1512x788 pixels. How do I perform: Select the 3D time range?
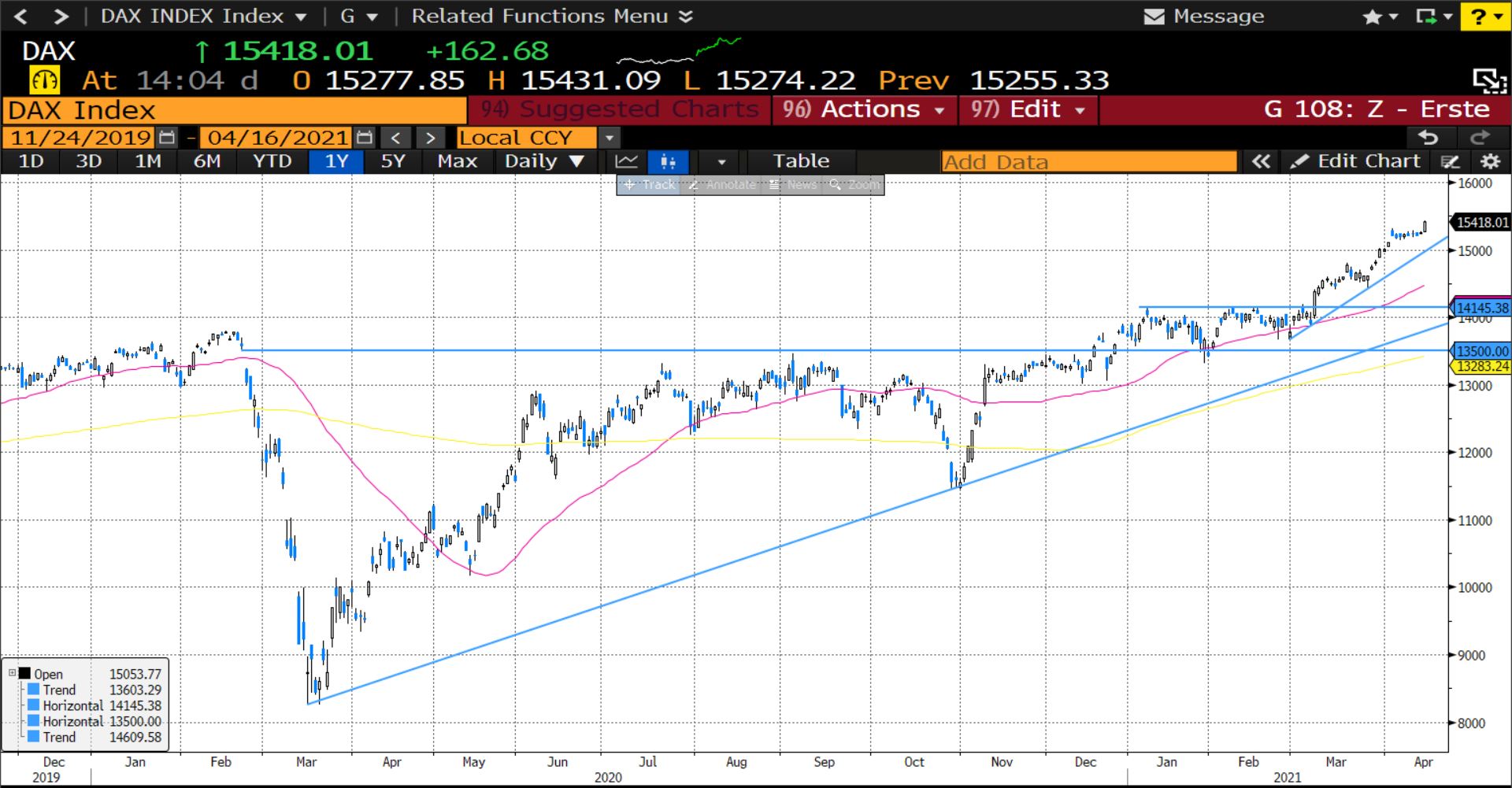pos(88,161)
